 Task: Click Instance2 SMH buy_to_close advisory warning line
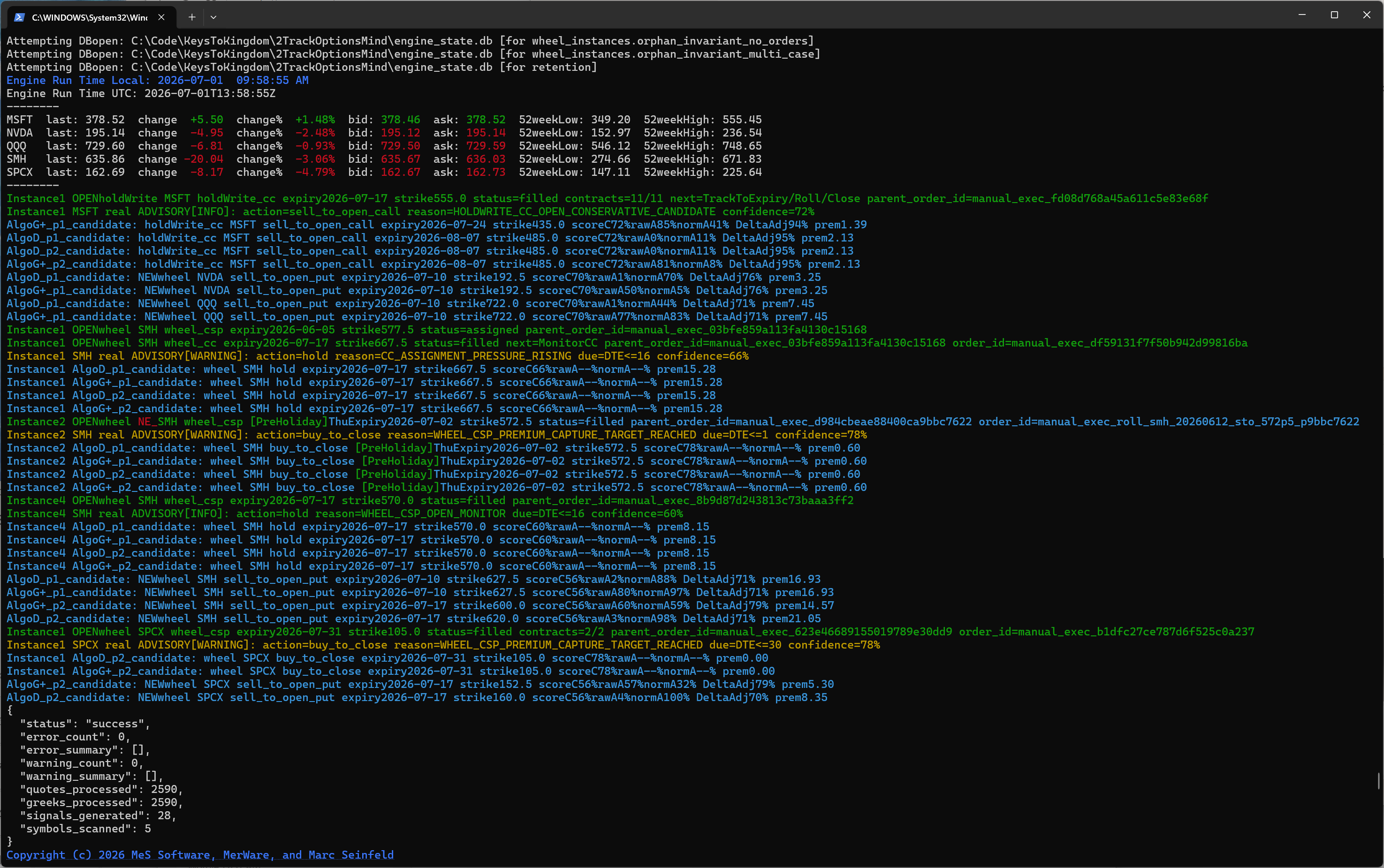[x=436, y=435]
